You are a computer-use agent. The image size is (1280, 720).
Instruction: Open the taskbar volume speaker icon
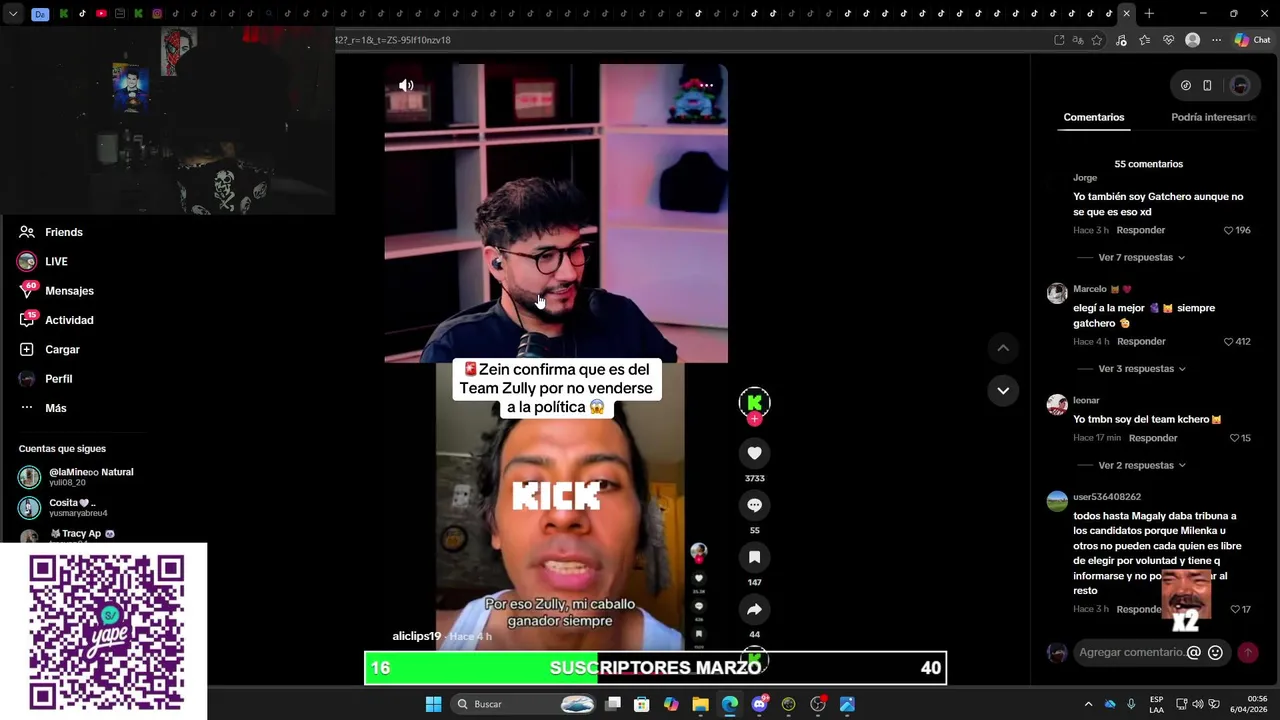[x=1197, y=704]
